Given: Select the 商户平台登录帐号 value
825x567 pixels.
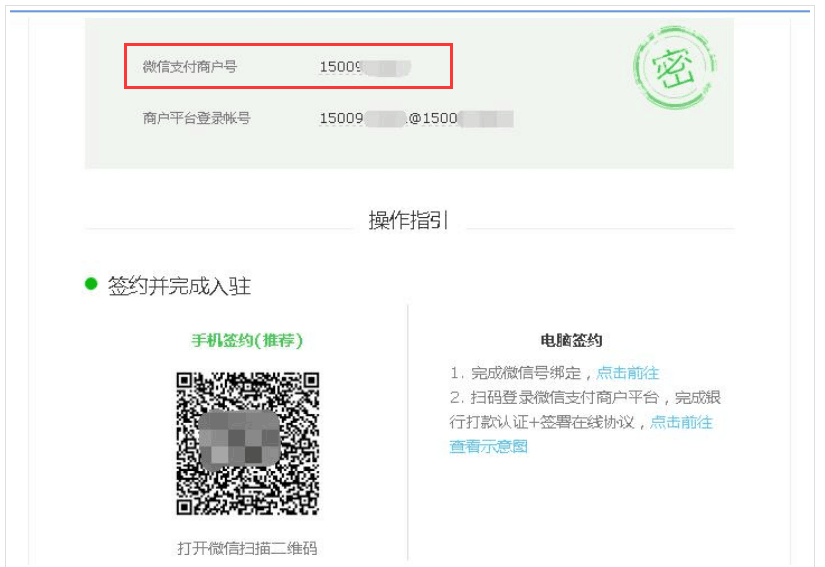Looking at the screenshot, I should point(417,118).
